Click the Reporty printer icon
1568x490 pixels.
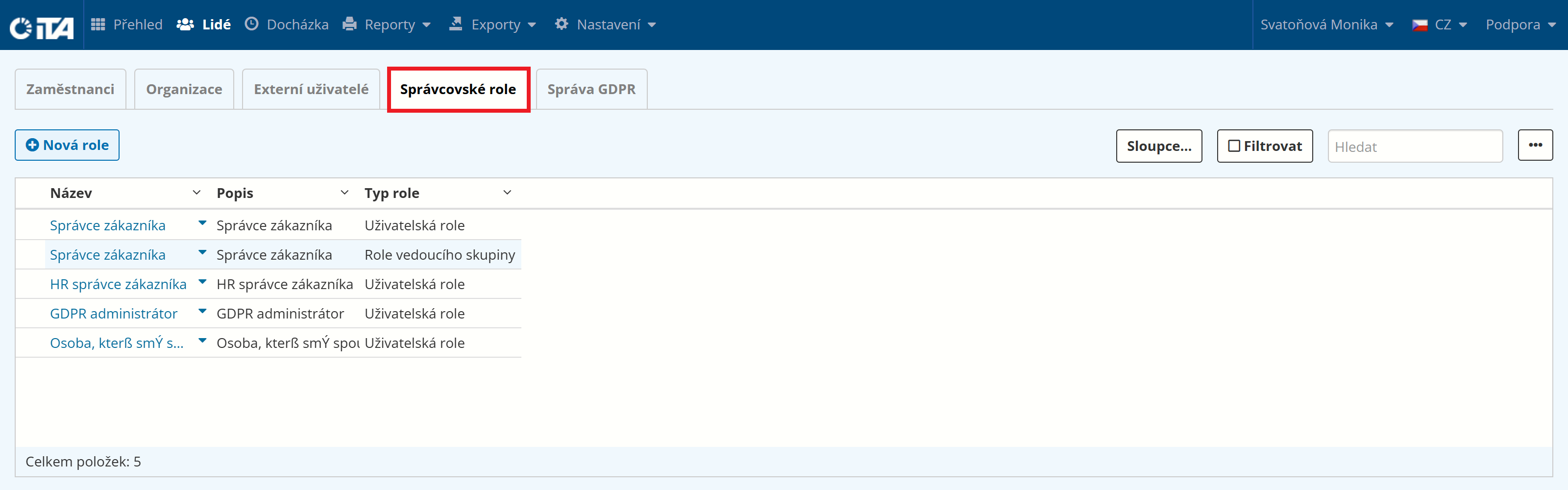pyautogui.click(x=349, y=24)
